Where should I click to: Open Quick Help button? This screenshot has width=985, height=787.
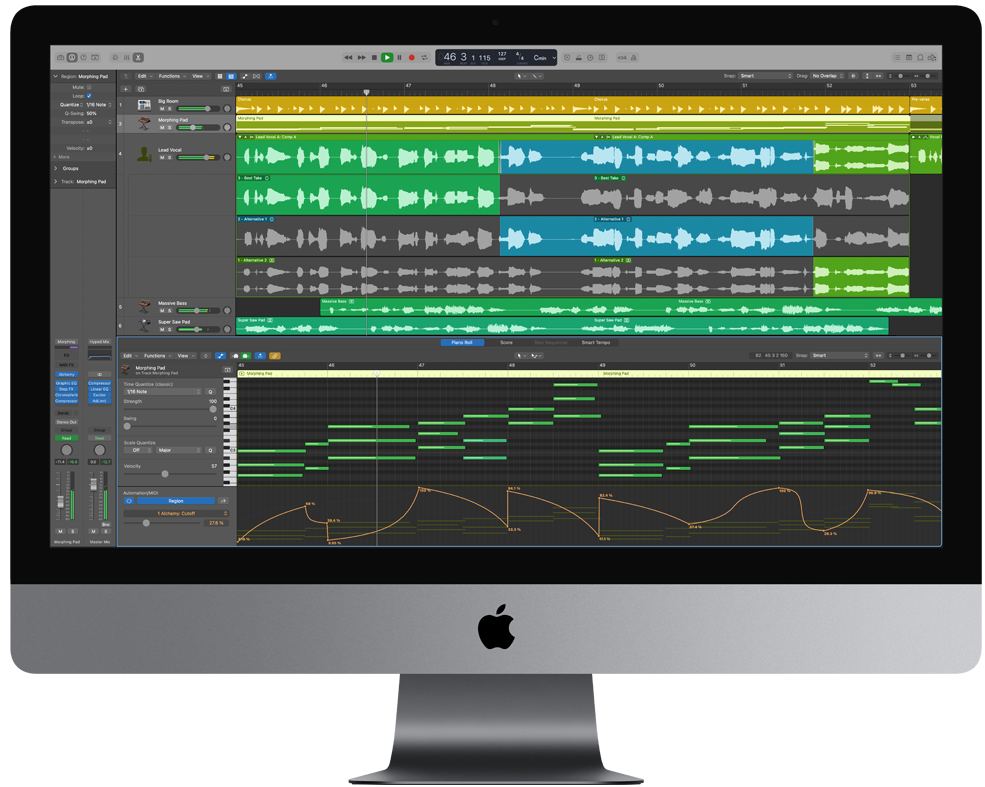point(84,58)
